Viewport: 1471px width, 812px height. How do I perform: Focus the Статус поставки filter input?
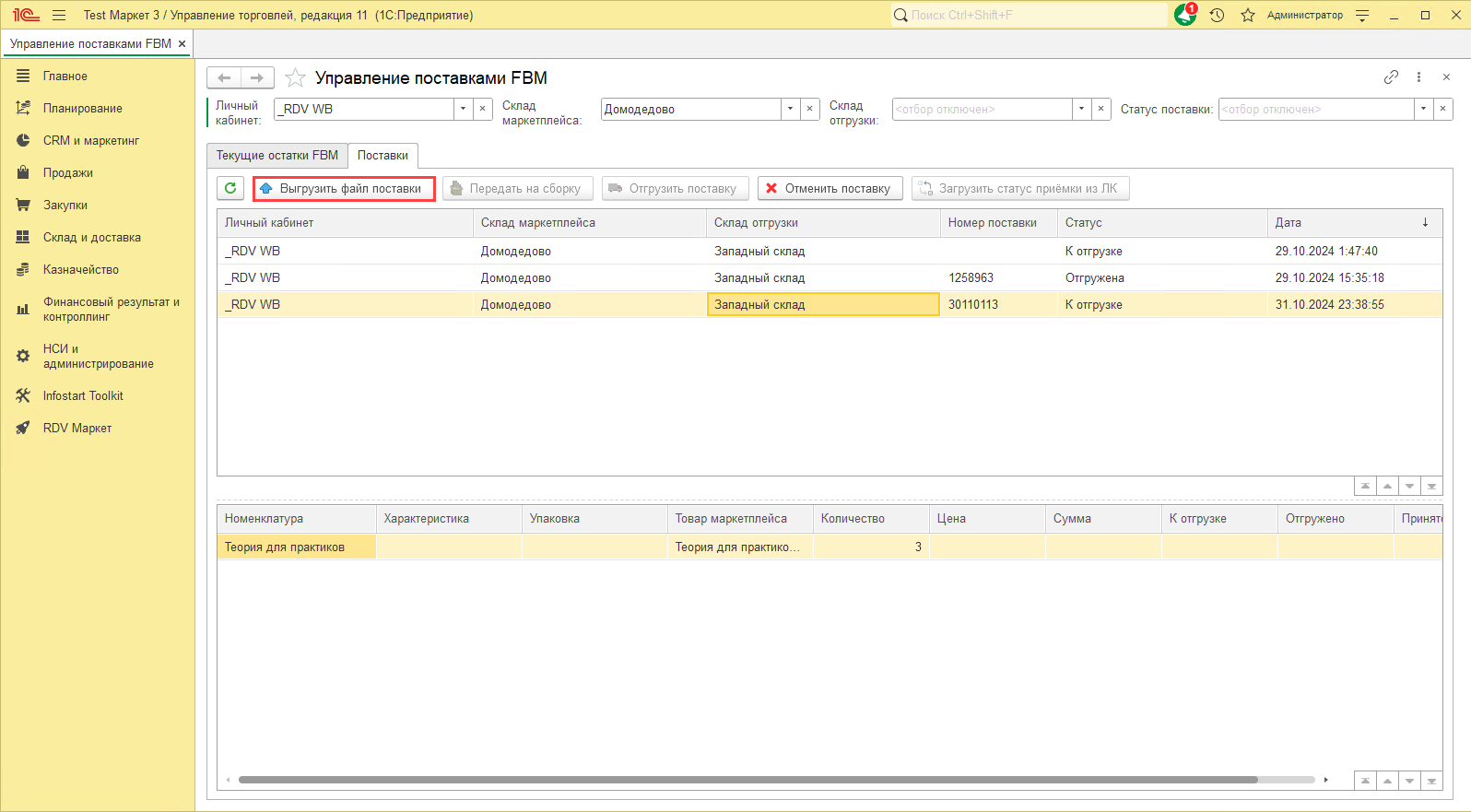point(1316,109)
